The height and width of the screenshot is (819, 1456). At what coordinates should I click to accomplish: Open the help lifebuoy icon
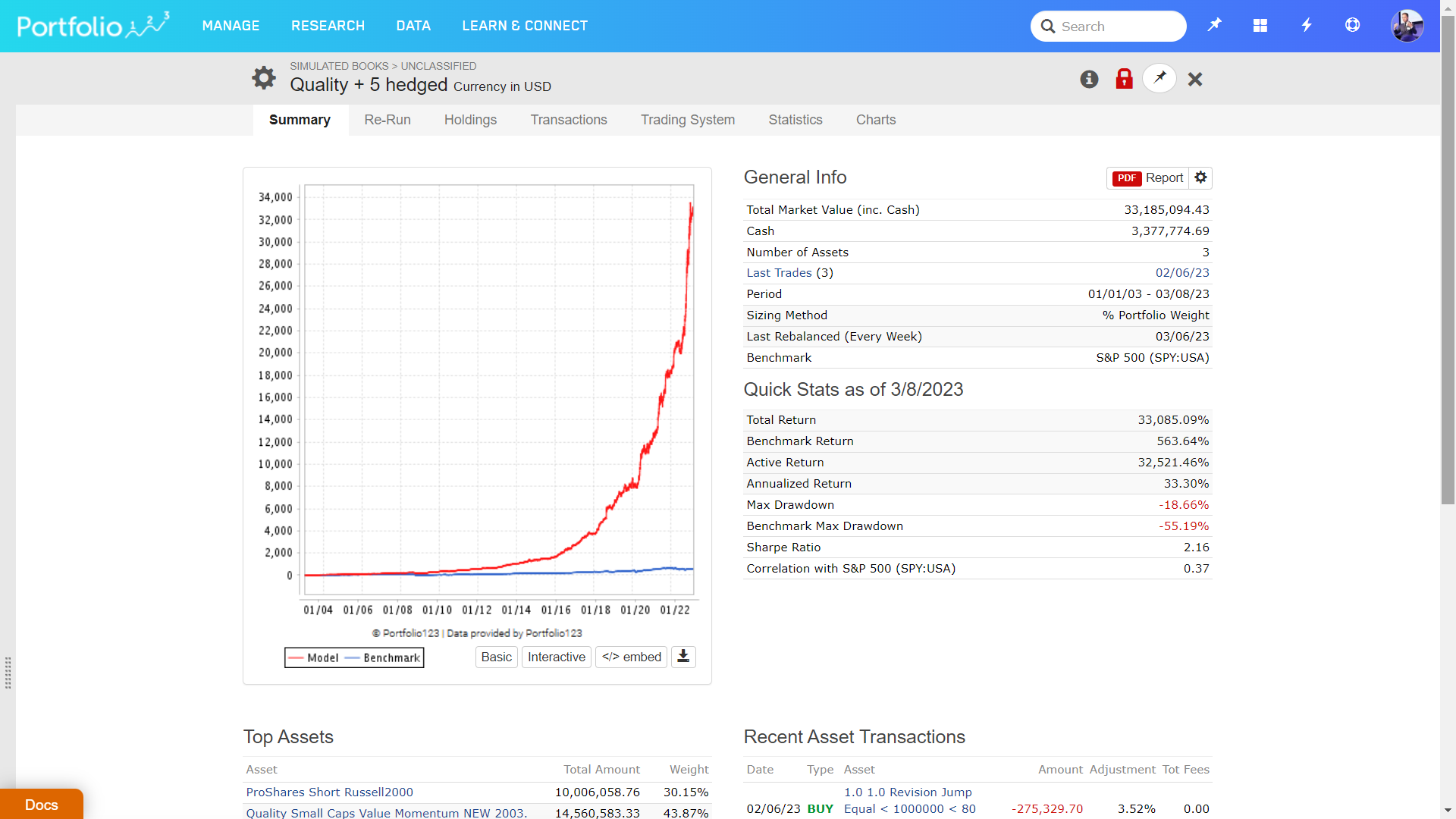pos(1352,26)
